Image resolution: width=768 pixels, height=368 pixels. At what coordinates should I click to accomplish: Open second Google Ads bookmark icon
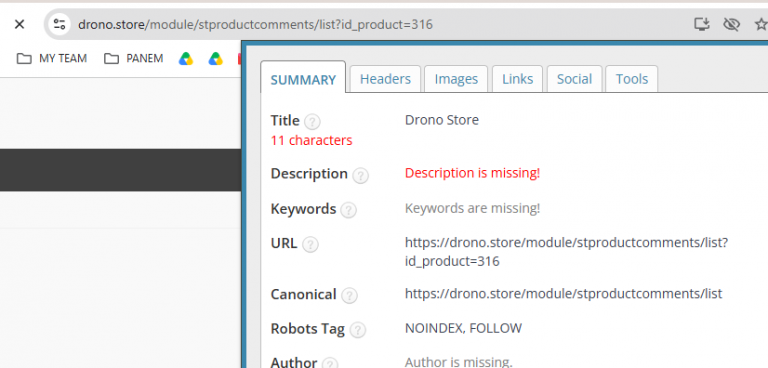coord(216,59)
